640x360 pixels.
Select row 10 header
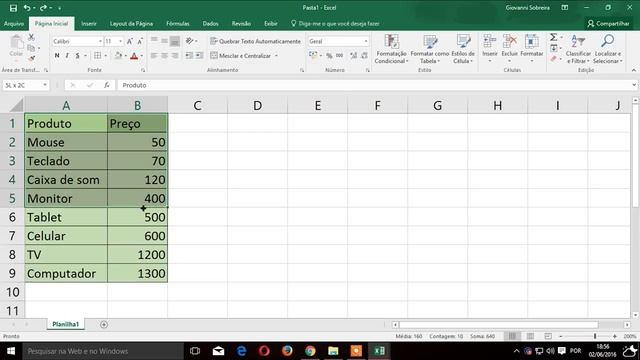point(12,292)
